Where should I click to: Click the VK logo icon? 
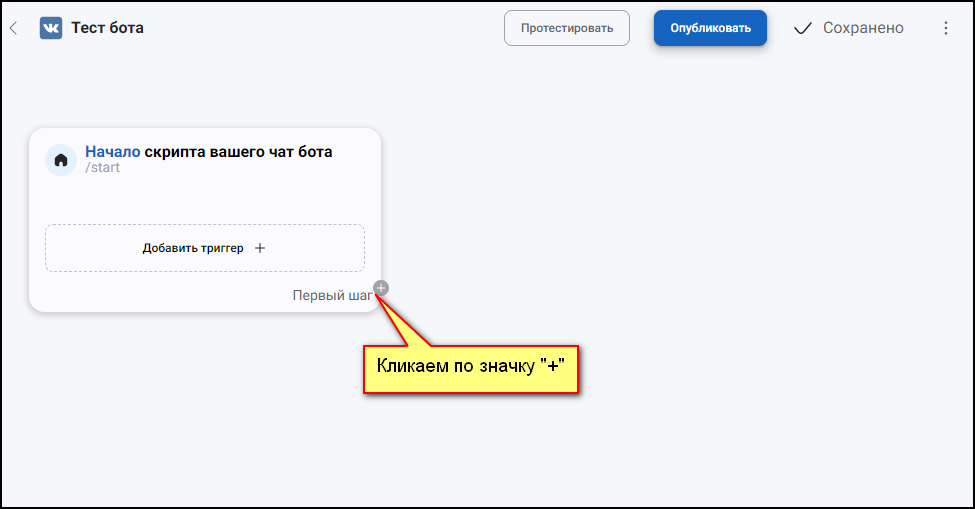51,28
